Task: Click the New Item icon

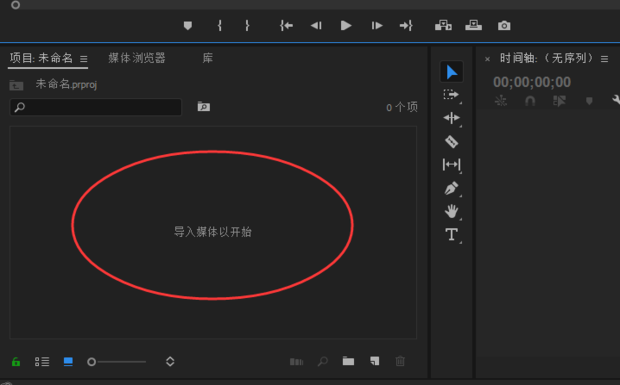Action: click(374, 361)
